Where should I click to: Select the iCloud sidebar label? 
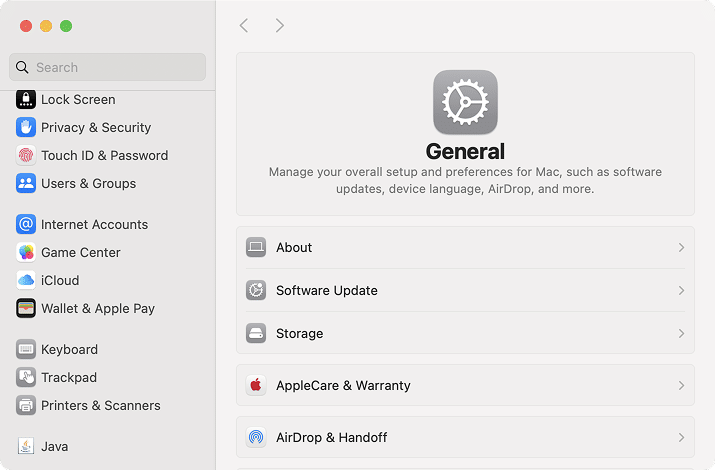60,280
